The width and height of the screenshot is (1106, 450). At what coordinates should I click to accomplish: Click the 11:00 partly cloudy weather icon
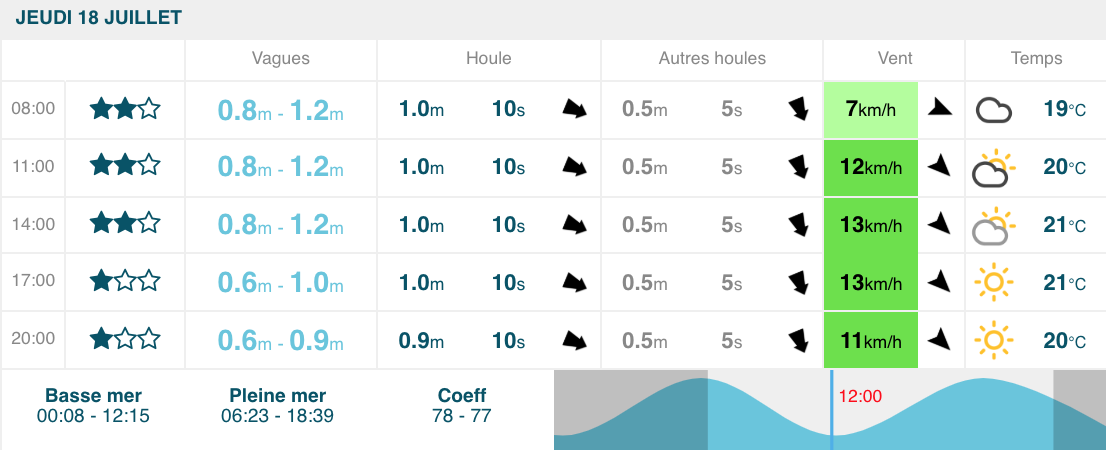(993, 168)
